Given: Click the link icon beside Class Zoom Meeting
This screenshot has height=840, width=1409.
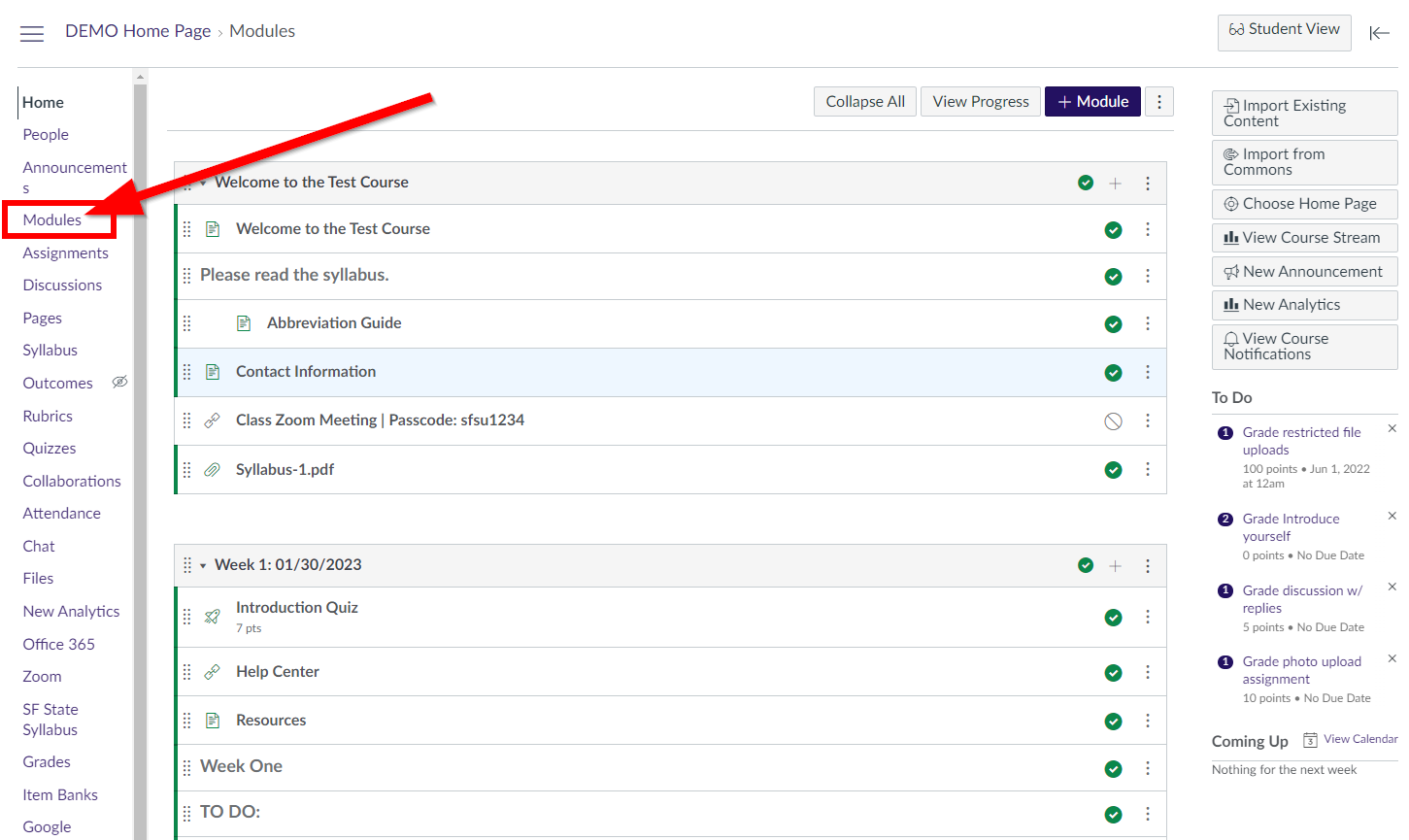Looking at the screenshot, I should [212, 420].
